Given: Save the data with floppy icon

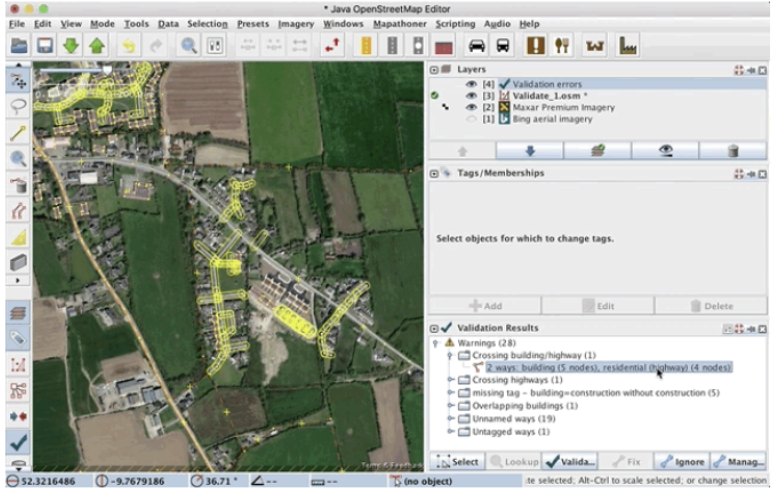Looking at the screenshot, I should pyautogui.click(x=45, y=46).
